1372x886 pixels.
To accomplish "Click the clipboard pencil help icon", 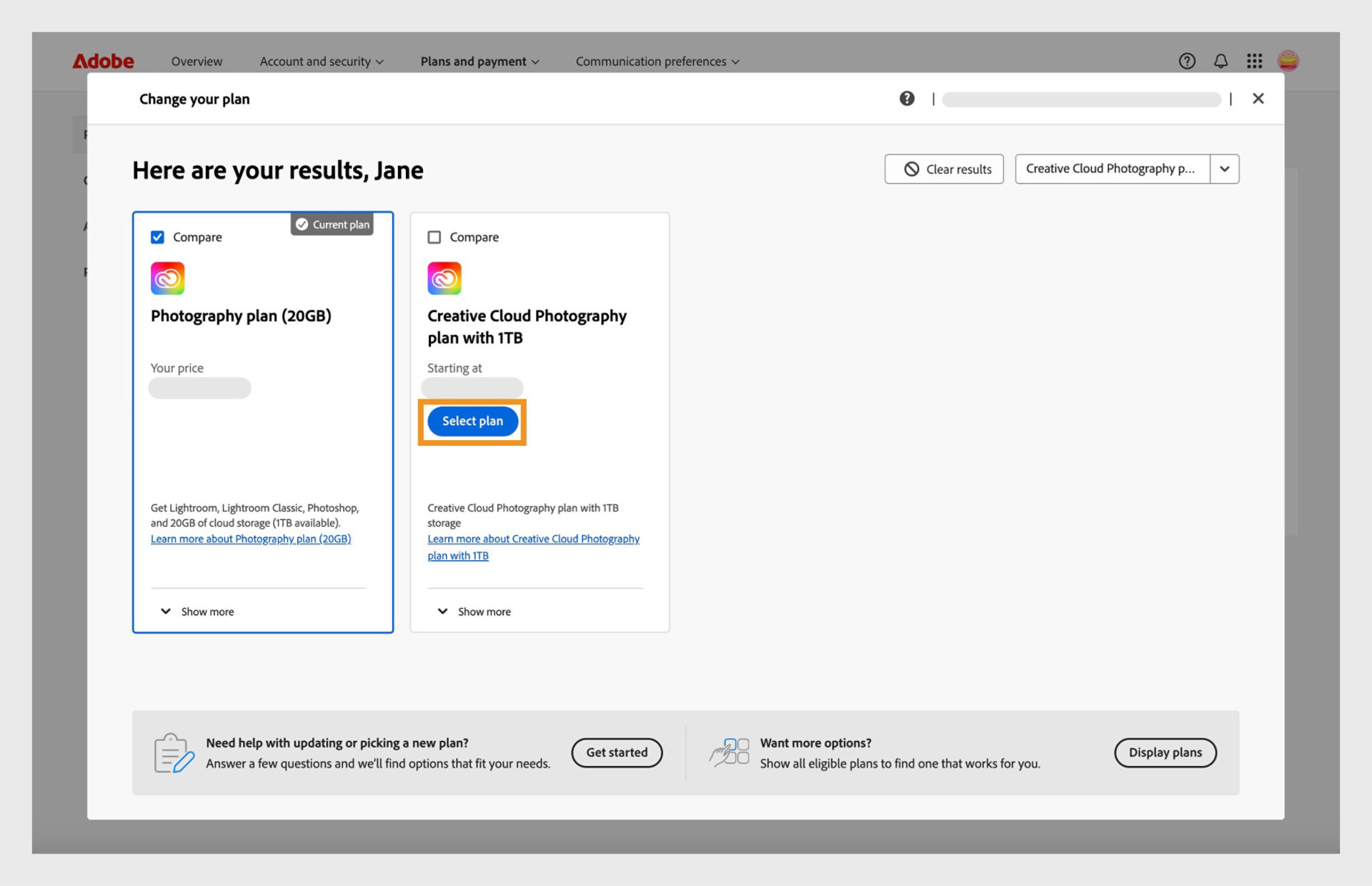I will [x=174, y=753].
